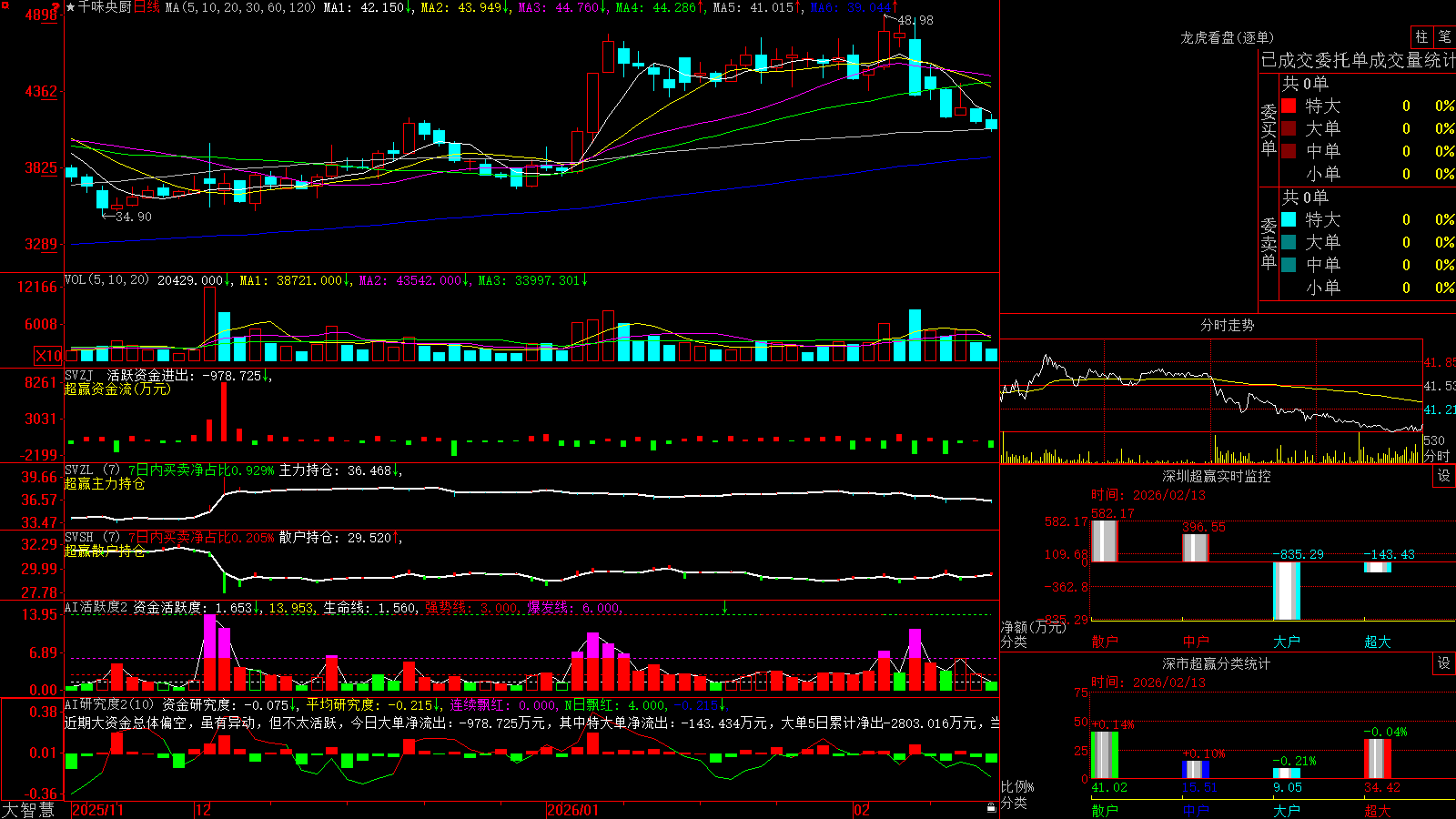Click the 深圳超赢实时监控 heading
This screenshot has height=819, width=1456.
point(1217,476)
